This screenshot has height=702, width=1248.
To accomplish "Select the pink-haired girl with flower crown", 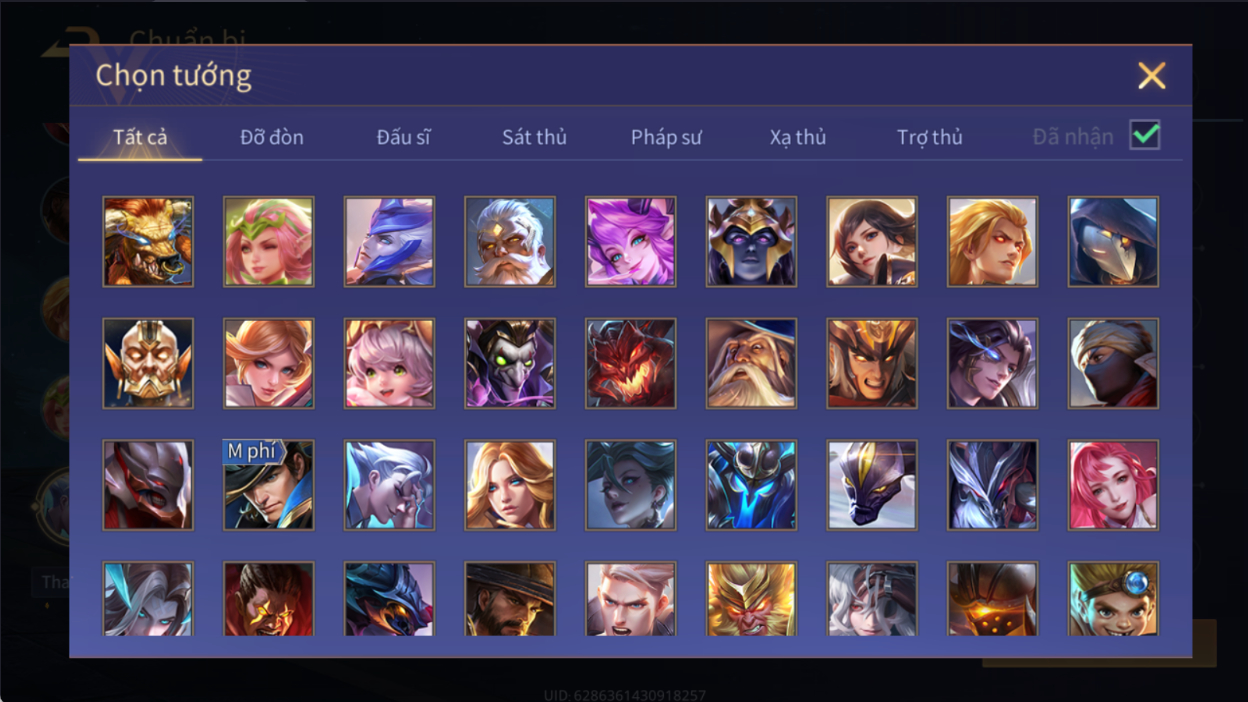I will point(268,242).
